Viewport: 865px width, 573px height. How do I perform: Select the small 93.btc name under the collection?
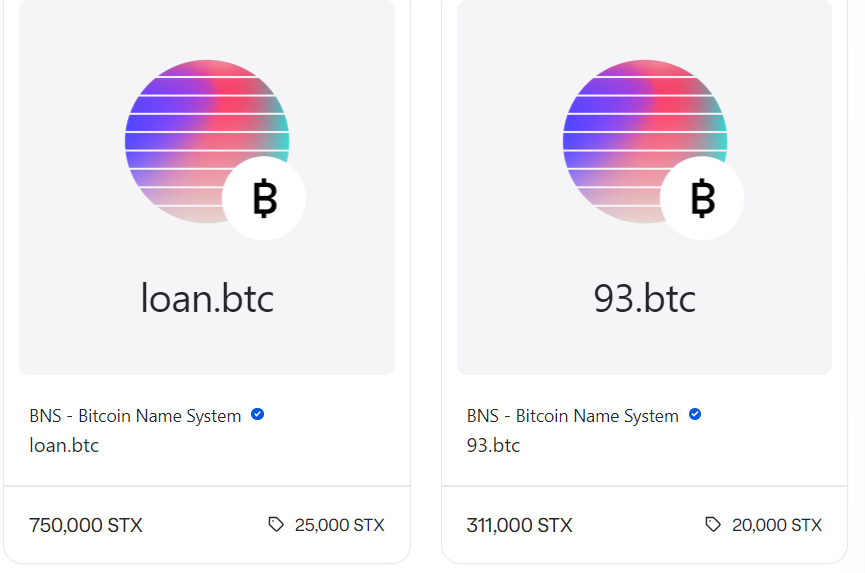point(493,445)
